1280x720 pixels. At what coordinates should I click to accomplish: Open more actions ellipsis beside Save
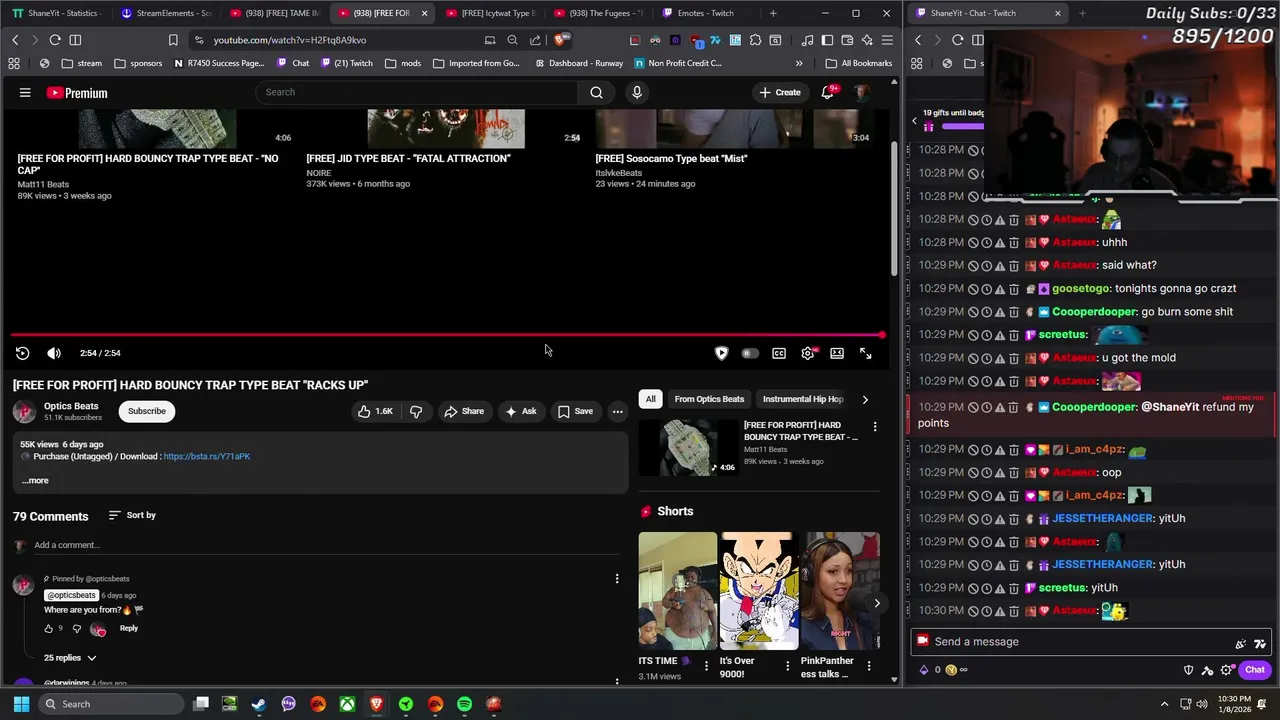click(617, 411)
